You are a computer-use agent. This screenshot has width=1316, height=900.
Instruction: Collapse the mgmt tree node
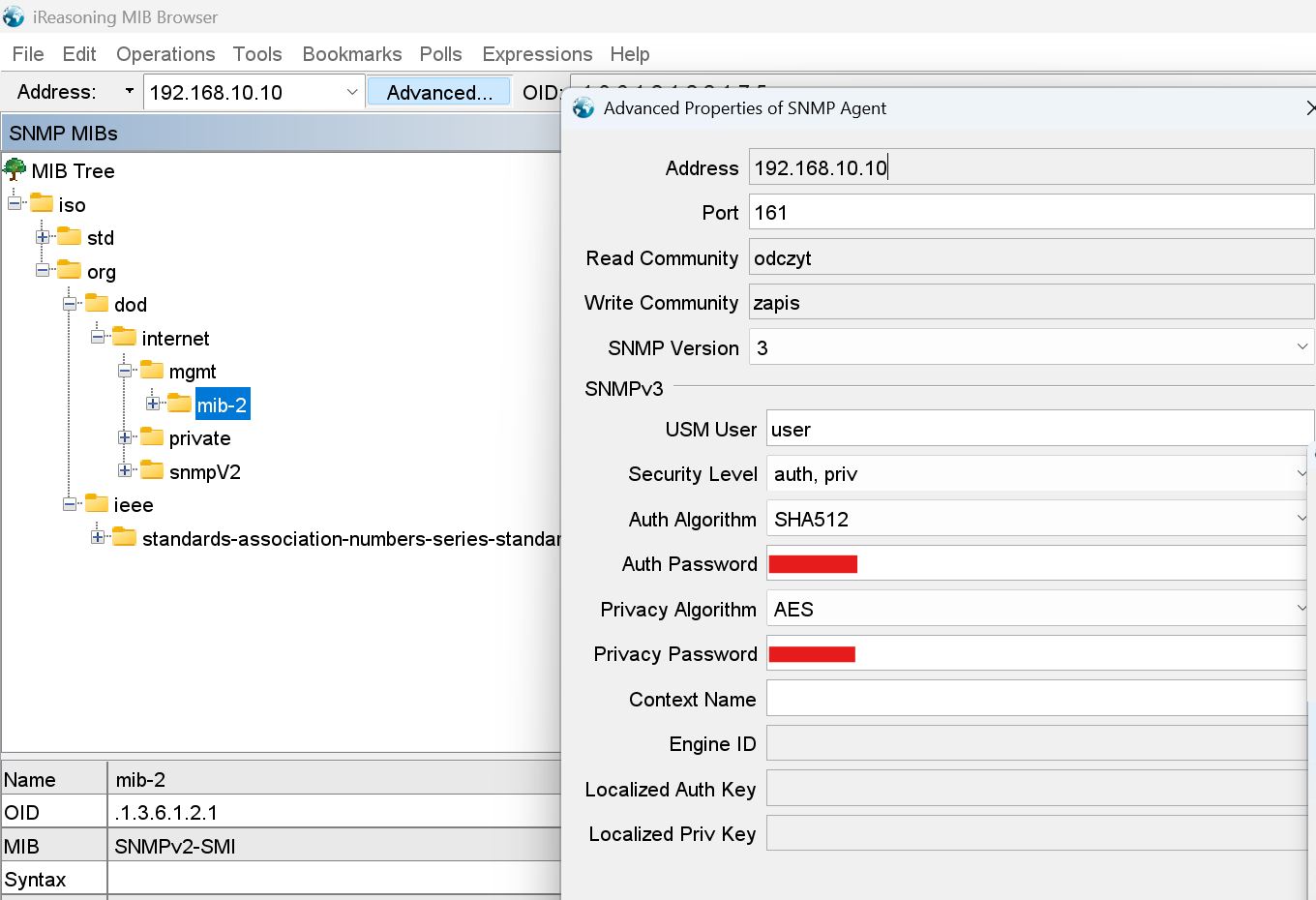(125, 371)
